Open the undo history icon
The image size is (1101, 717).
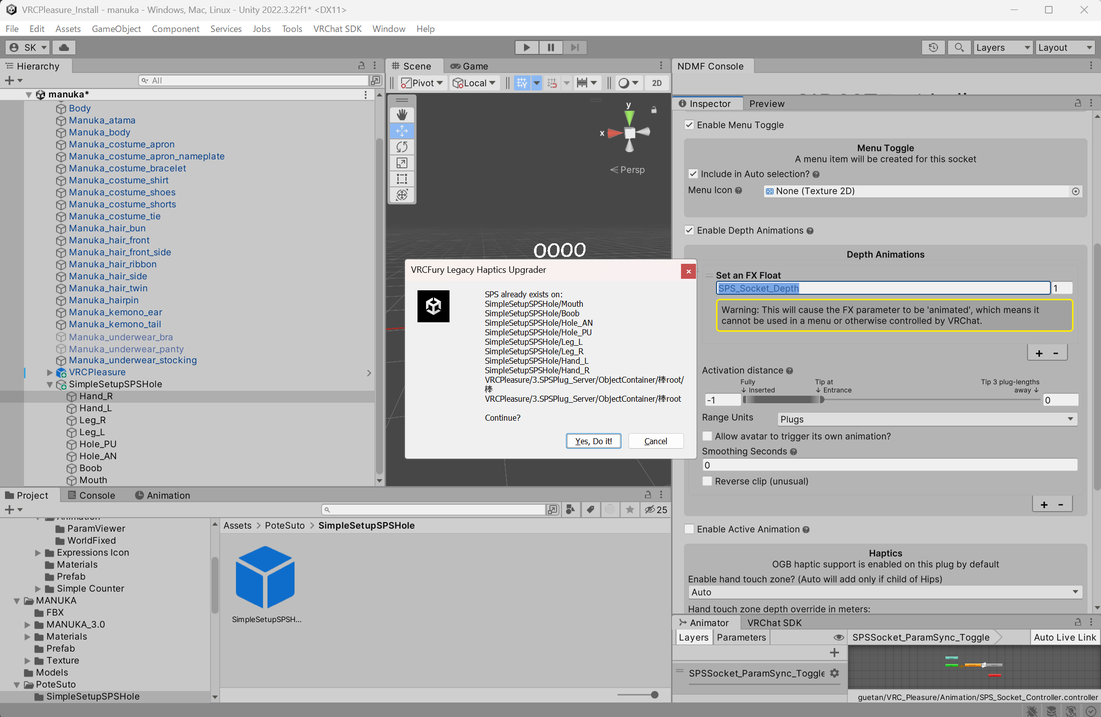tap(933, 47)
